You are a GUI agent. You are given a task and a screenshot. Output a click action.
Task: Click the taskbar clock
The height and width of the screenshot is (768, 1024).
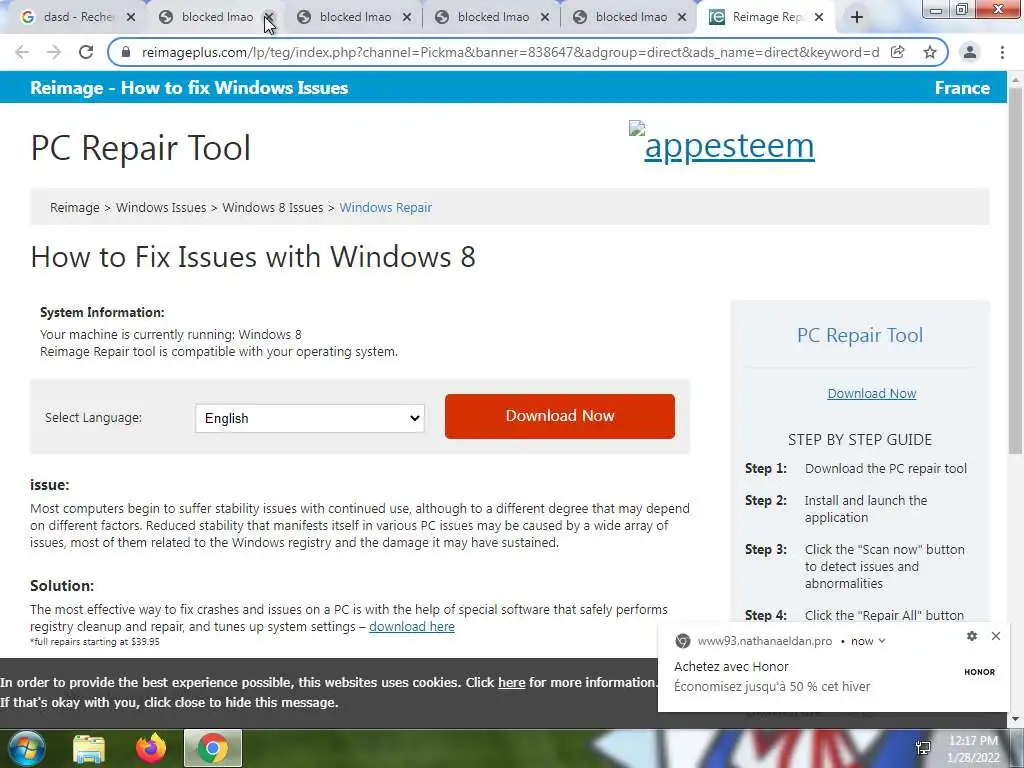click(x=973, y=749)
